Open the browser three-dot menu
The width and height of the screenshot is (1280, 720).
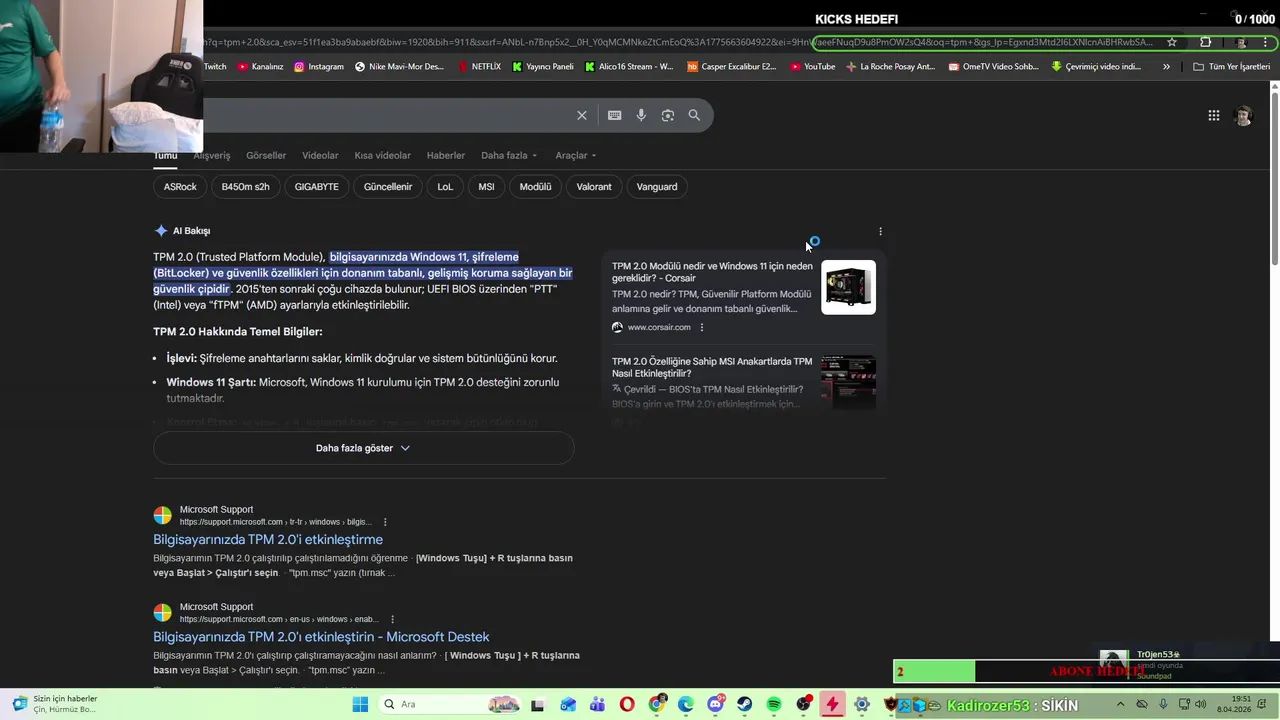coord(1266,42)
